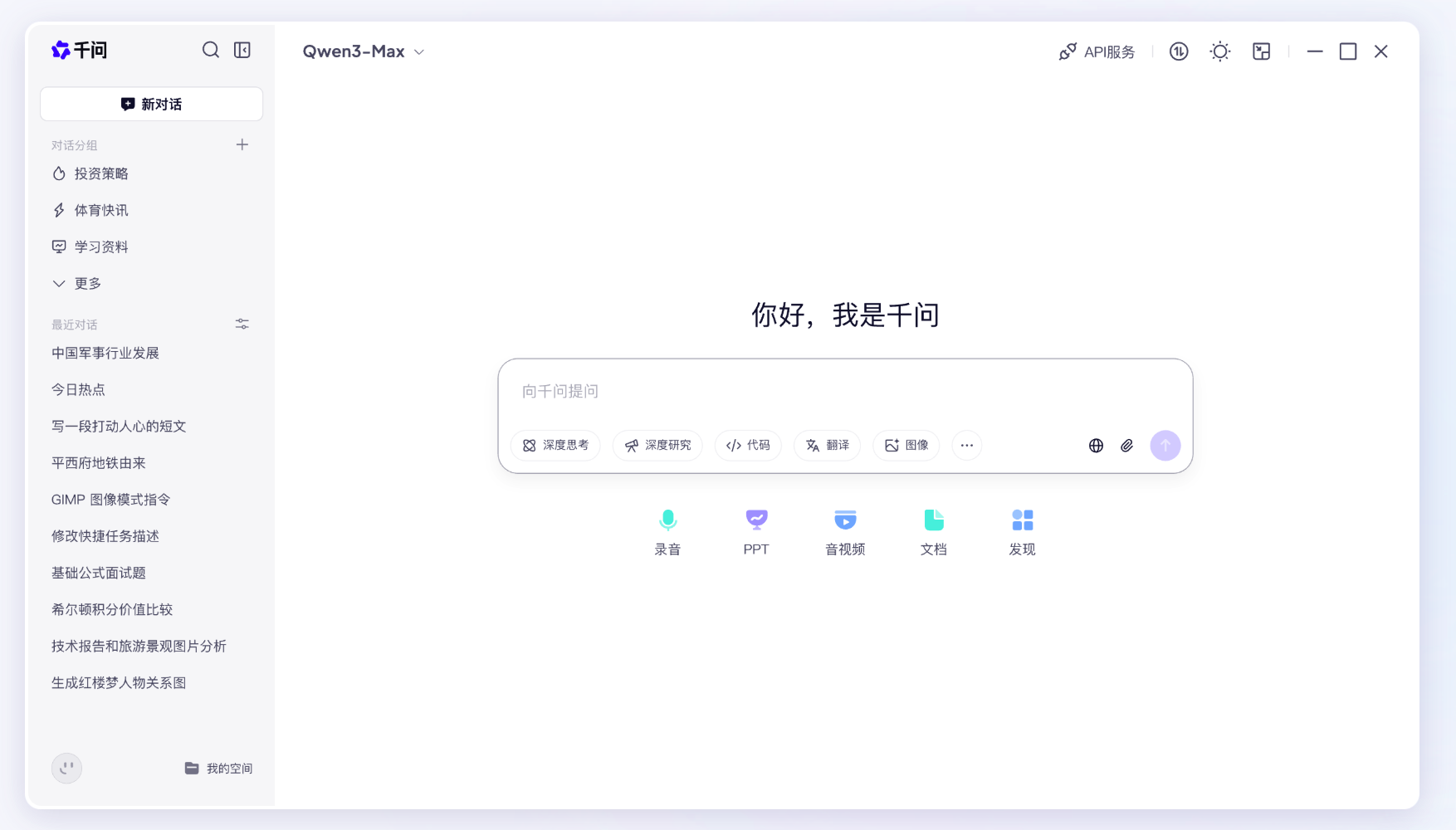
Task: Open 我的空间 folder
Action: point(218,769)
